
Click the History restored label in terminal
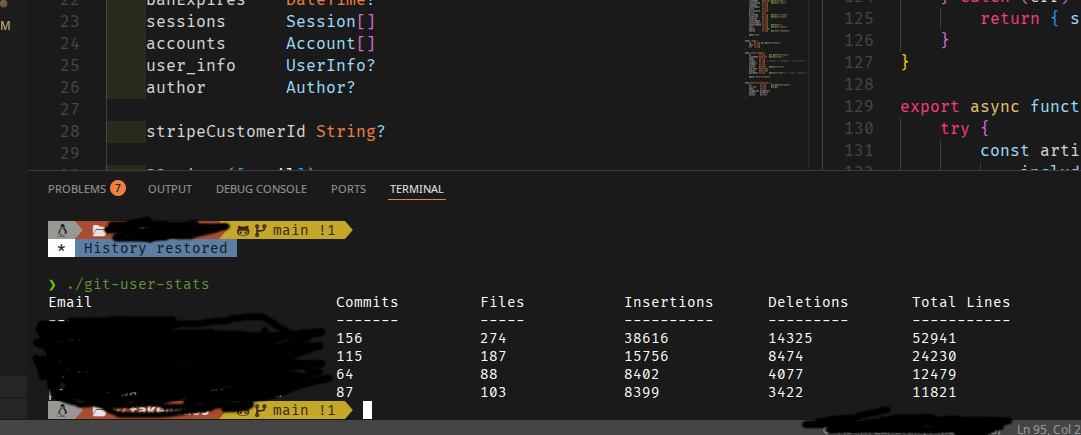click(155, 248)
